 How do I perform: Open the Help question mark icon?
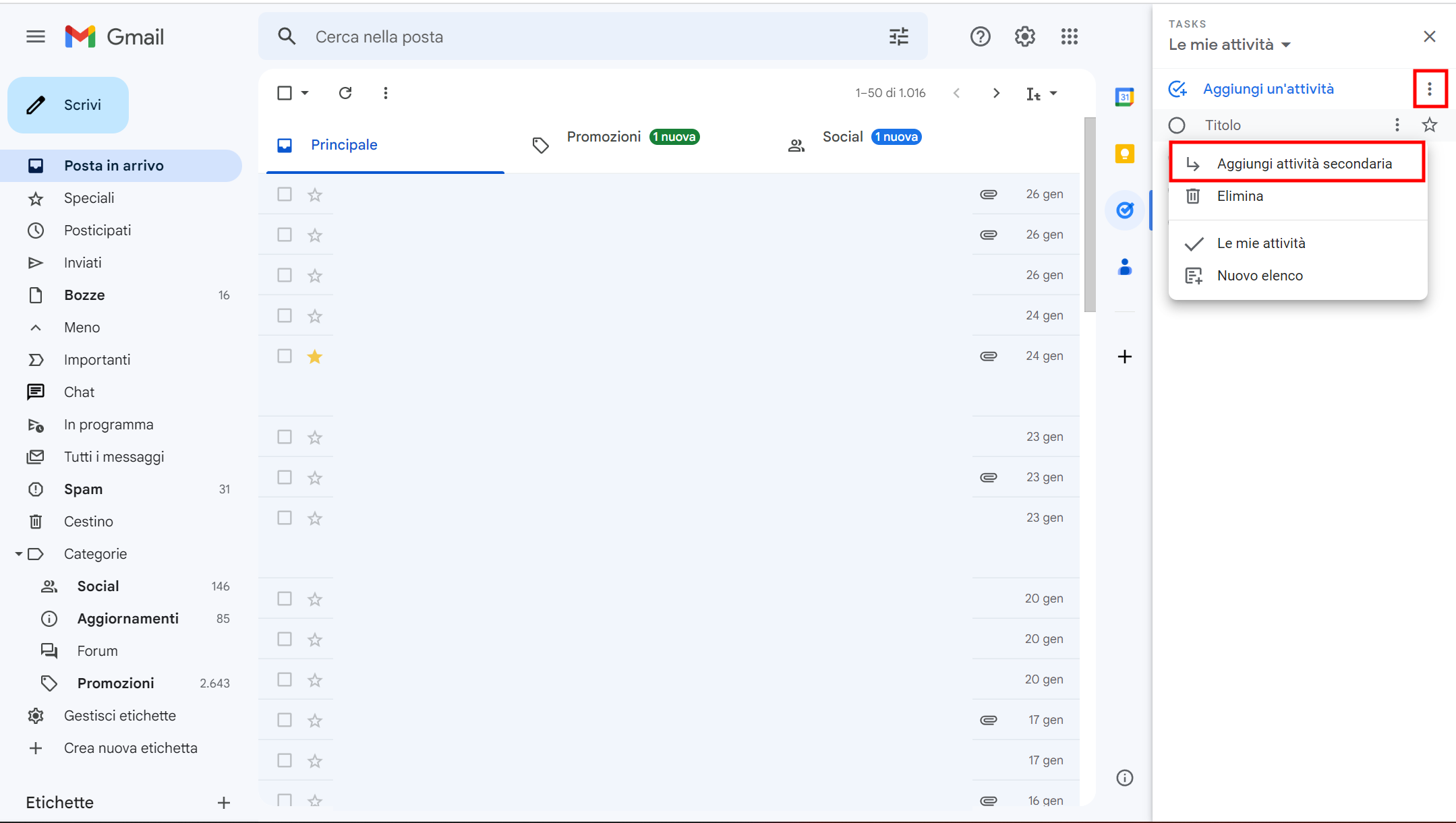pyautogui.click(x=980, y=36)
